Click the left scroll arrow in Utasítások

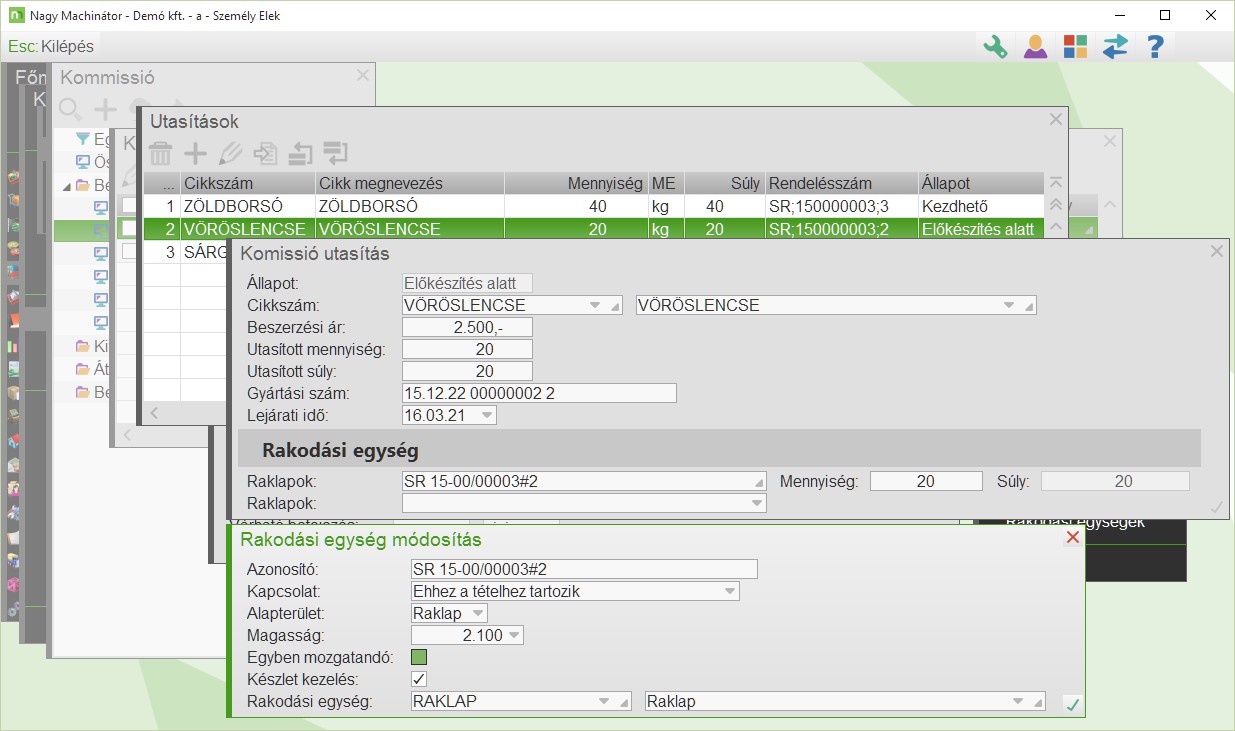point(154,412)
